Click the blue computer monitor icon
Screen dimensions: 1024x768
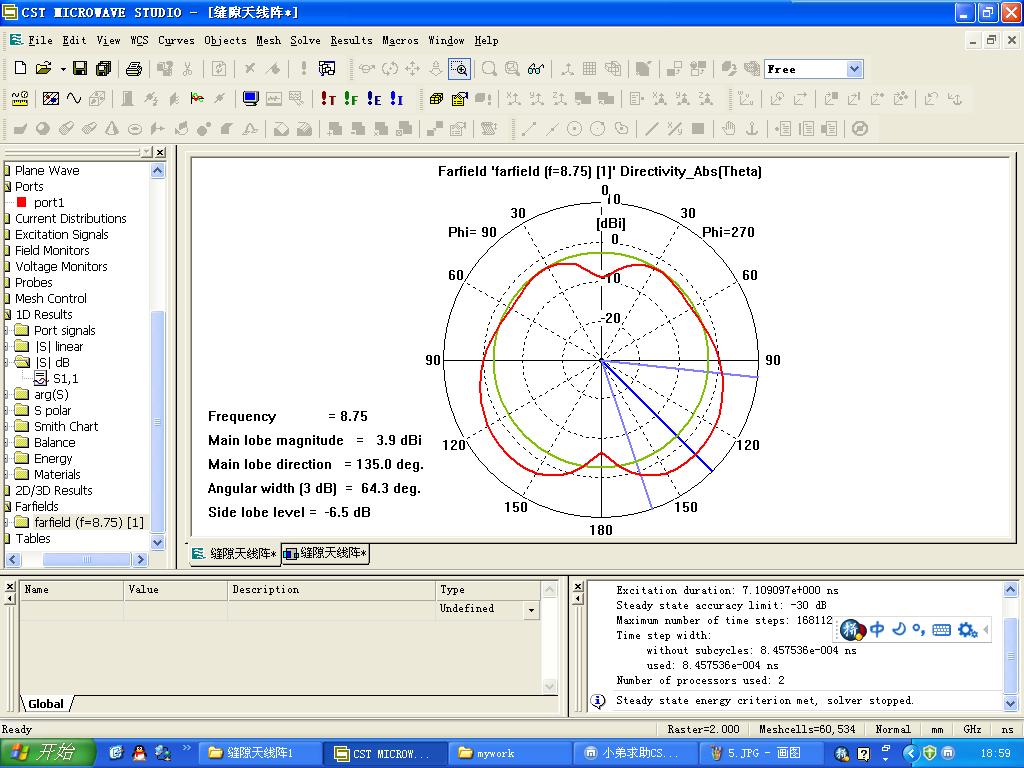[250, 99]
